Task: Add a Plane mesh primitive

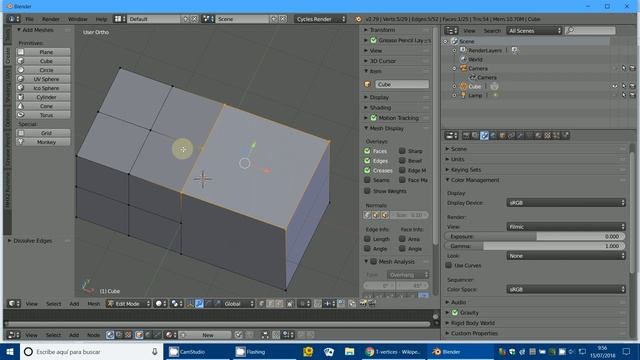Action: tap(43, 52)
